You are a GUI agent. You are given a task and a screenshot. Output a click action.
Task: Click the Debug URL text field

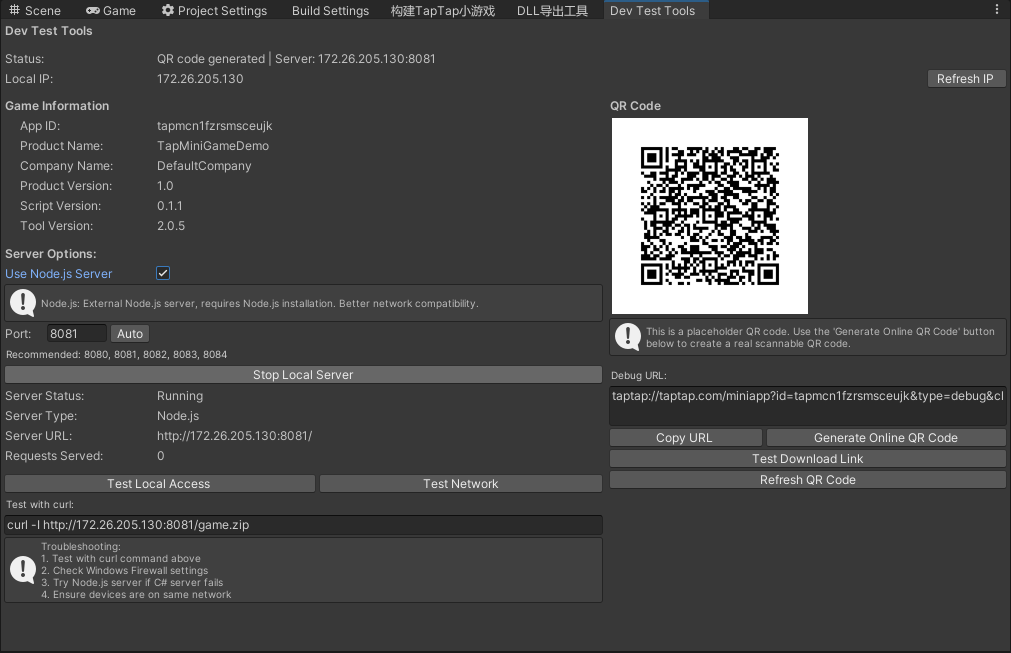807,405
